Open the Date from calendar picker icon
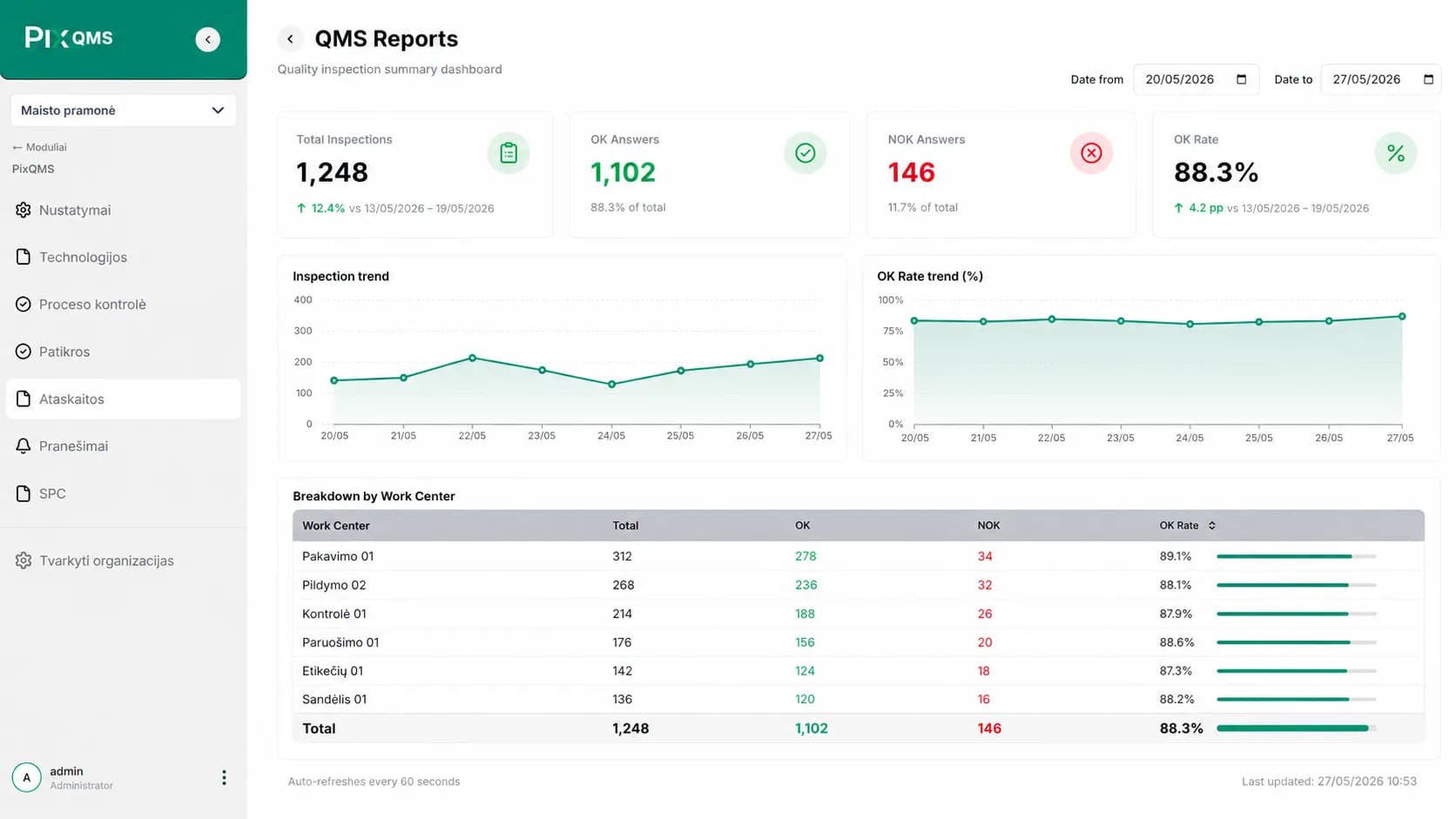Image resolution: width=1456 pixels, height=819 pixels. coord(1241,79)
